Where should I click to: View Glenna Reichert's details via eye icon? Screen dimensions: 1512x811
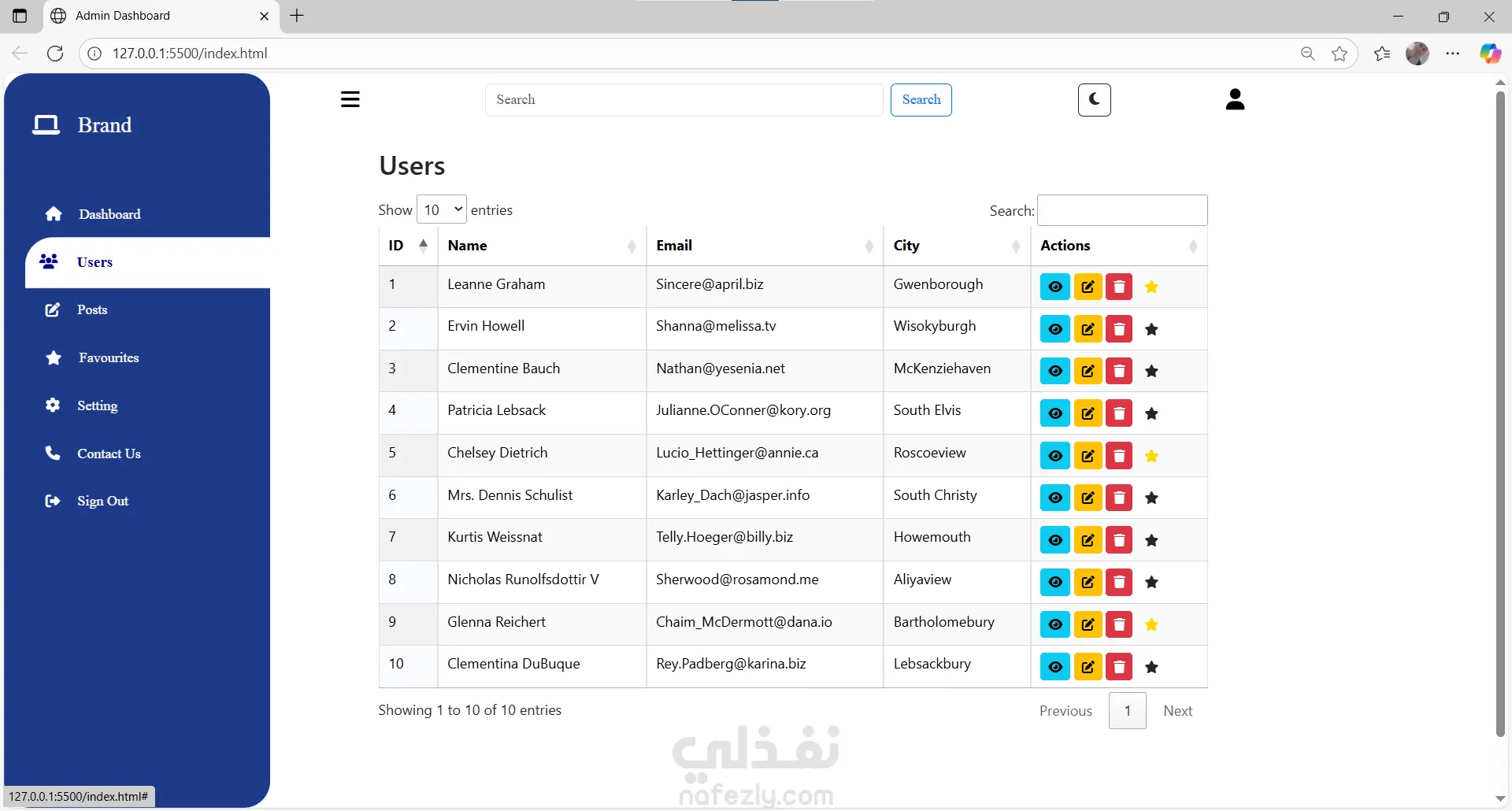[x=1054, y=624]
